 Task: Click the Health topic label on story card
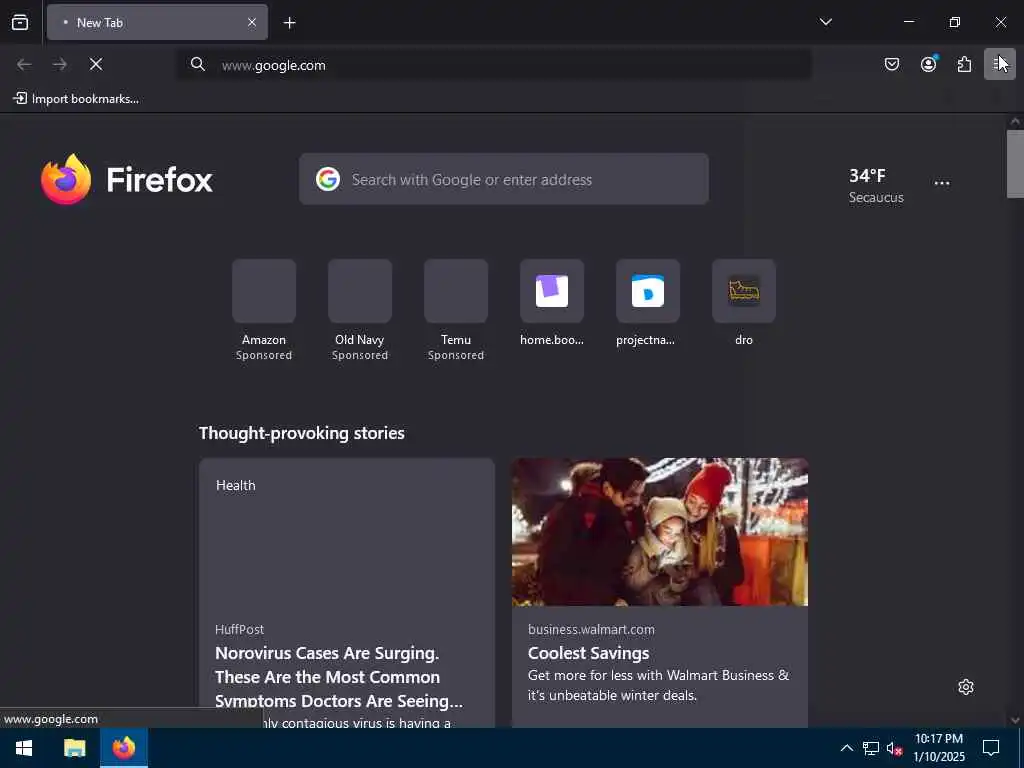[236, 485]
